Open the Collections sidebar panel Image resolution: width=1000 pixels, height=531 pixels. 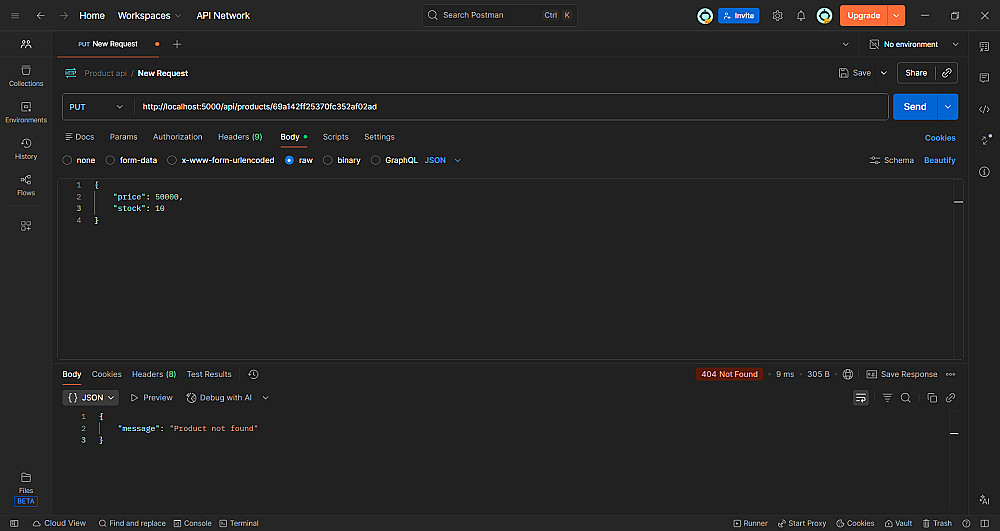click(x=26, y=75)
